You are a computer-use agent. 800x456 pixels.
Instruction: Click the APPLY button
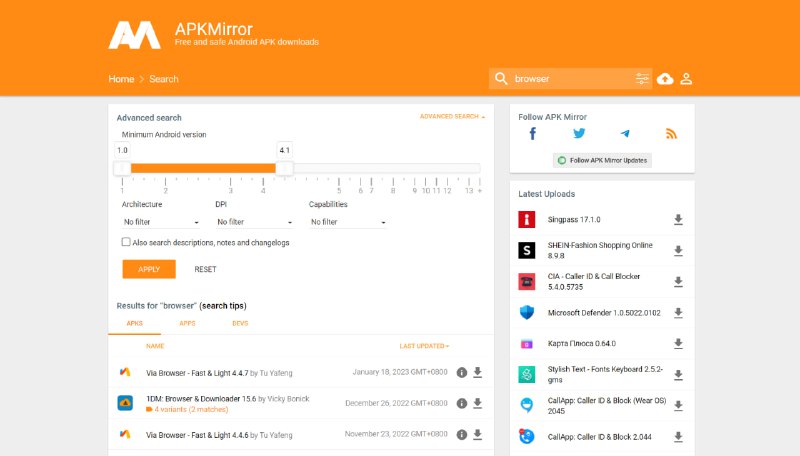point(149,269)
